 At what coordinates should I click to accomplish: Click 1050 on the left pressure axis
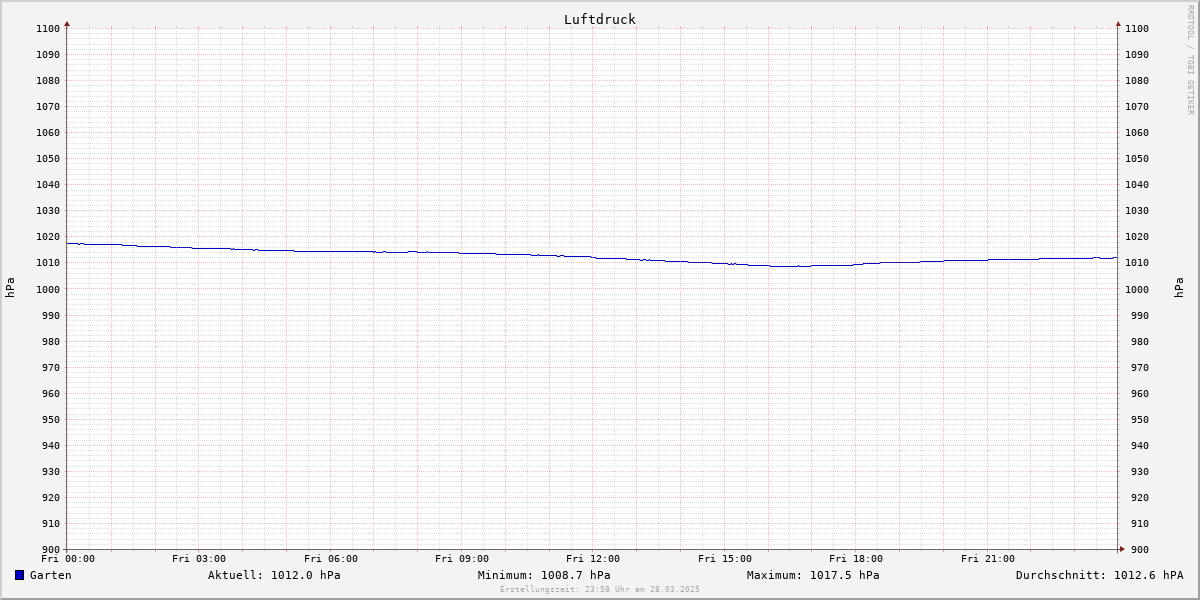coord(48,159)
